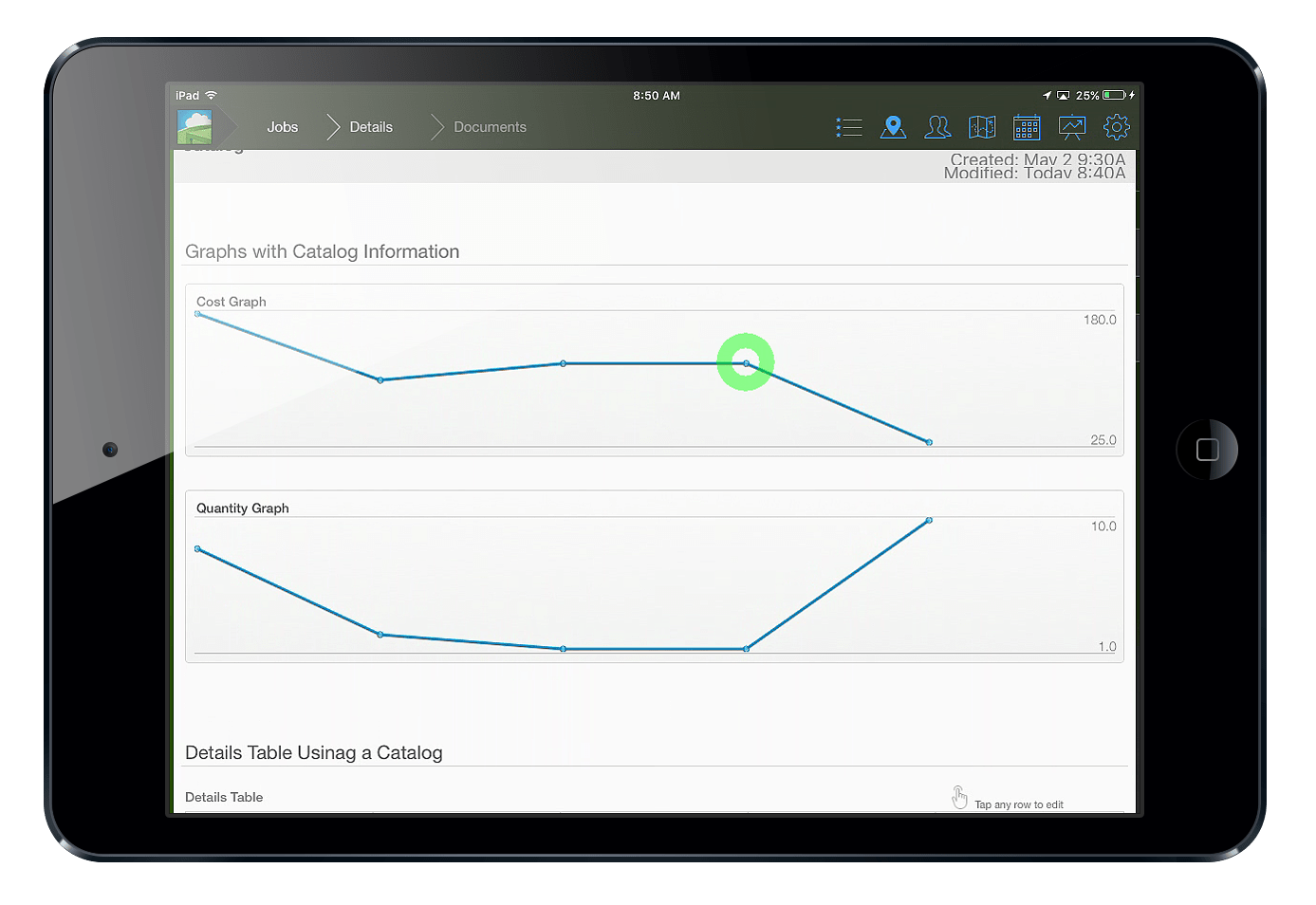Tap the battery indicator in status bar
The image size is (1316, 905).
[1114, 96]
